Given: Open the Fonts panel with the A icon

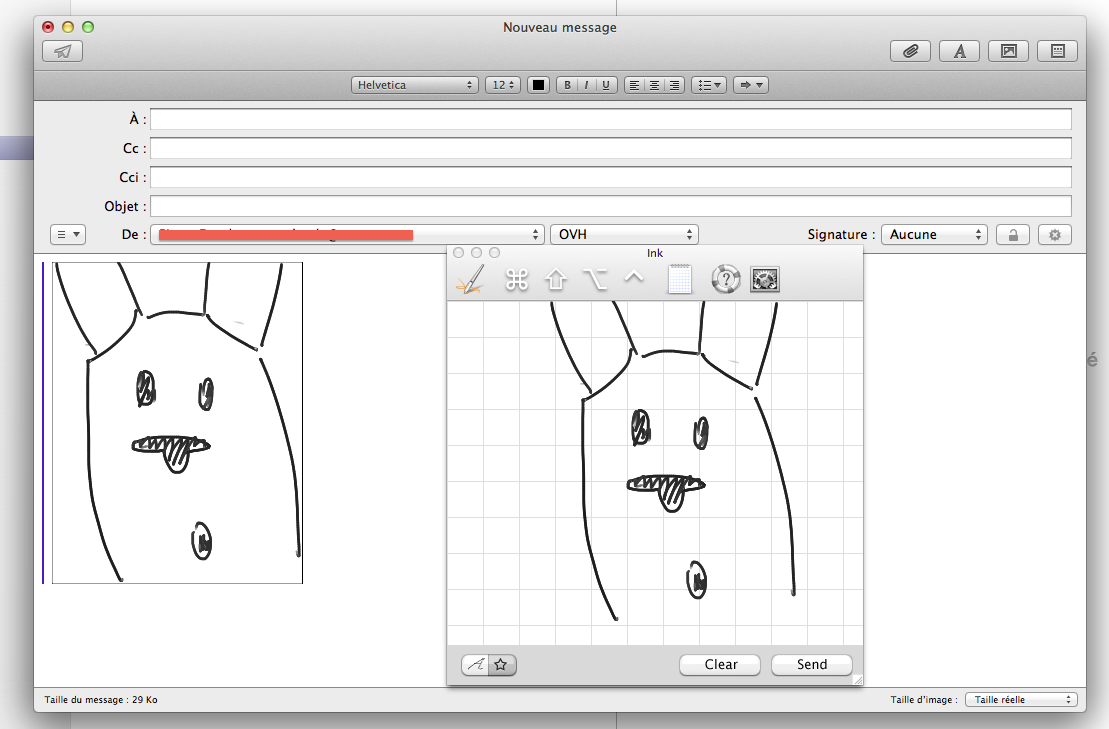Looking at the screenshot, I should (x=959, y=52).
